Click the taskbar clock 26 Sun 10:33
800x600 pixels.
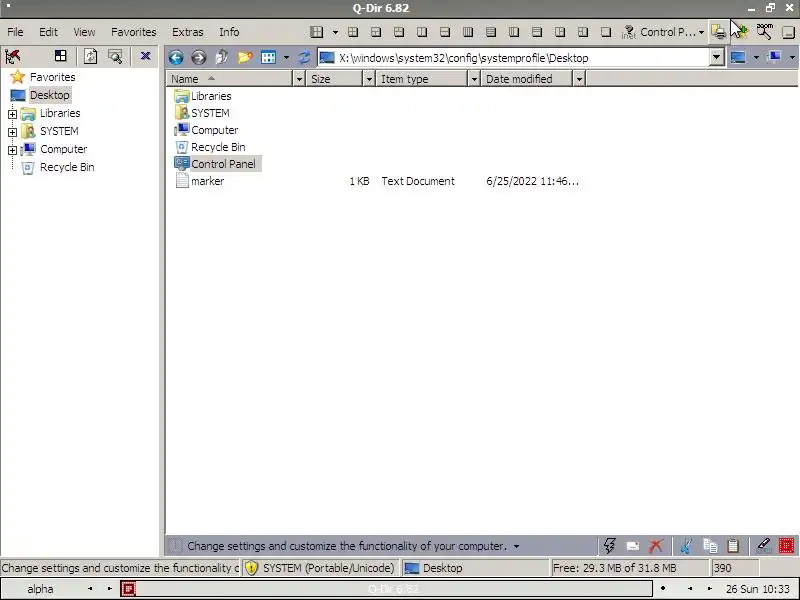[758, 589]
